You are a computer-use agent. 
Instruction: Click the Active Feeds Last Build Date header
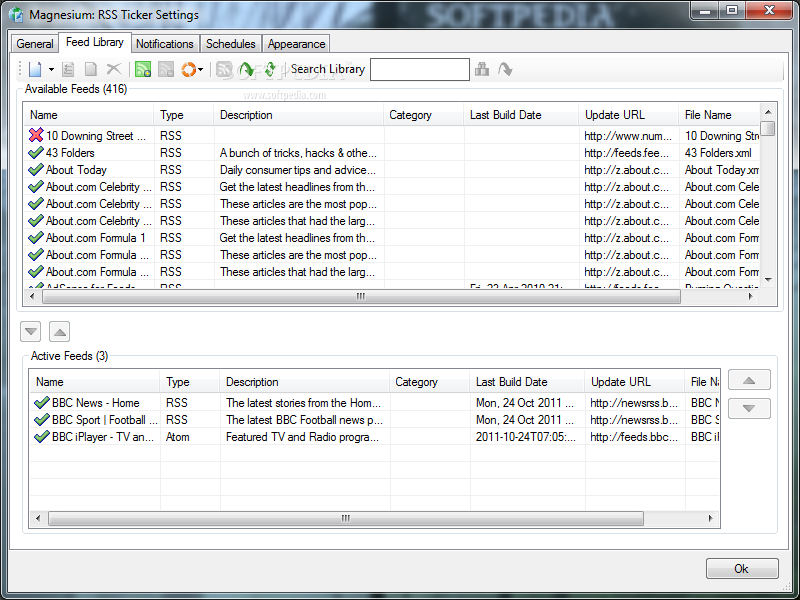[x=527, y=382]
